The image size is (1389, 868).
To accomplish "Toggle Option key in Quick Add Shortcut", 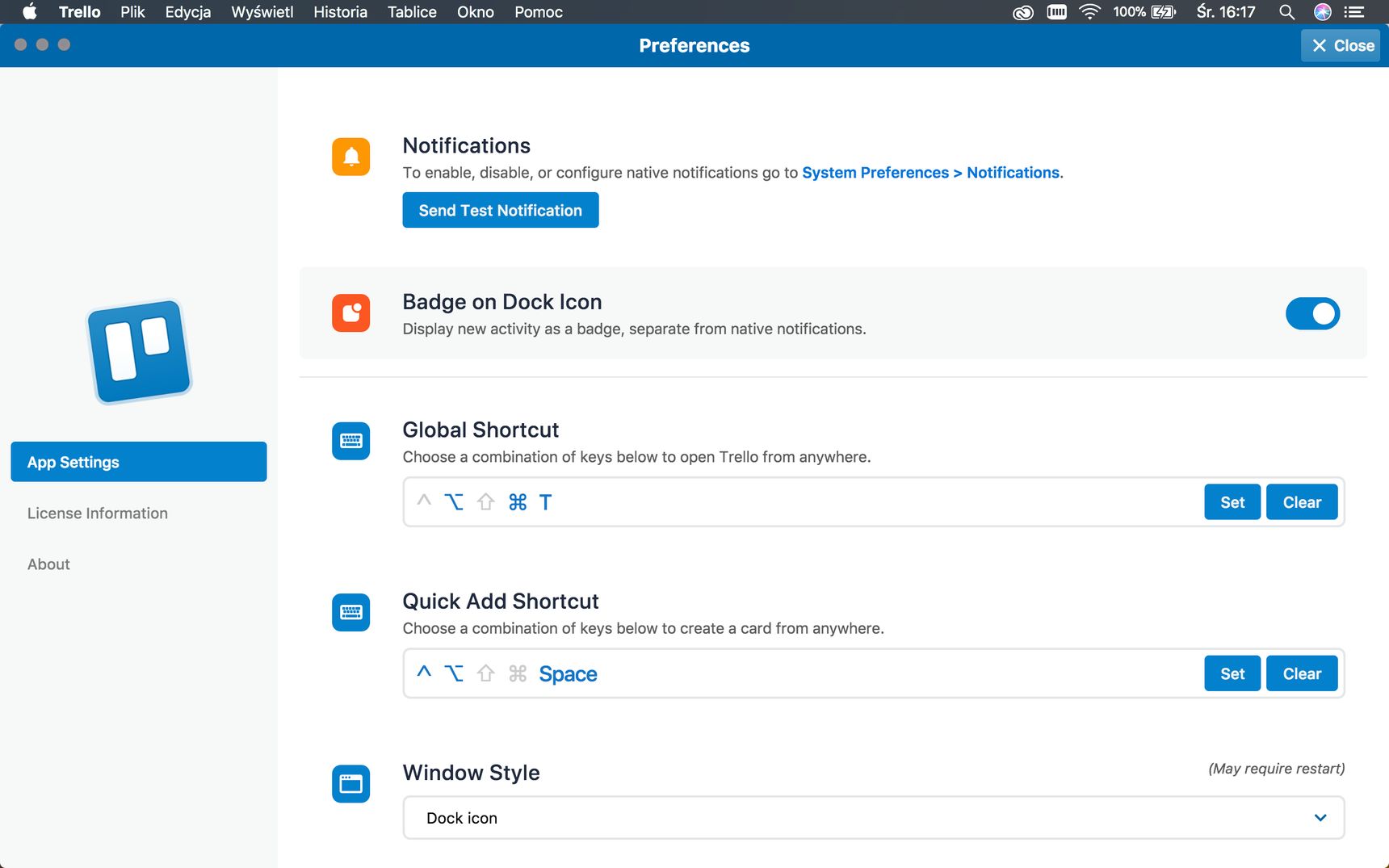I will pyautogui.click(x=454, y=673).
